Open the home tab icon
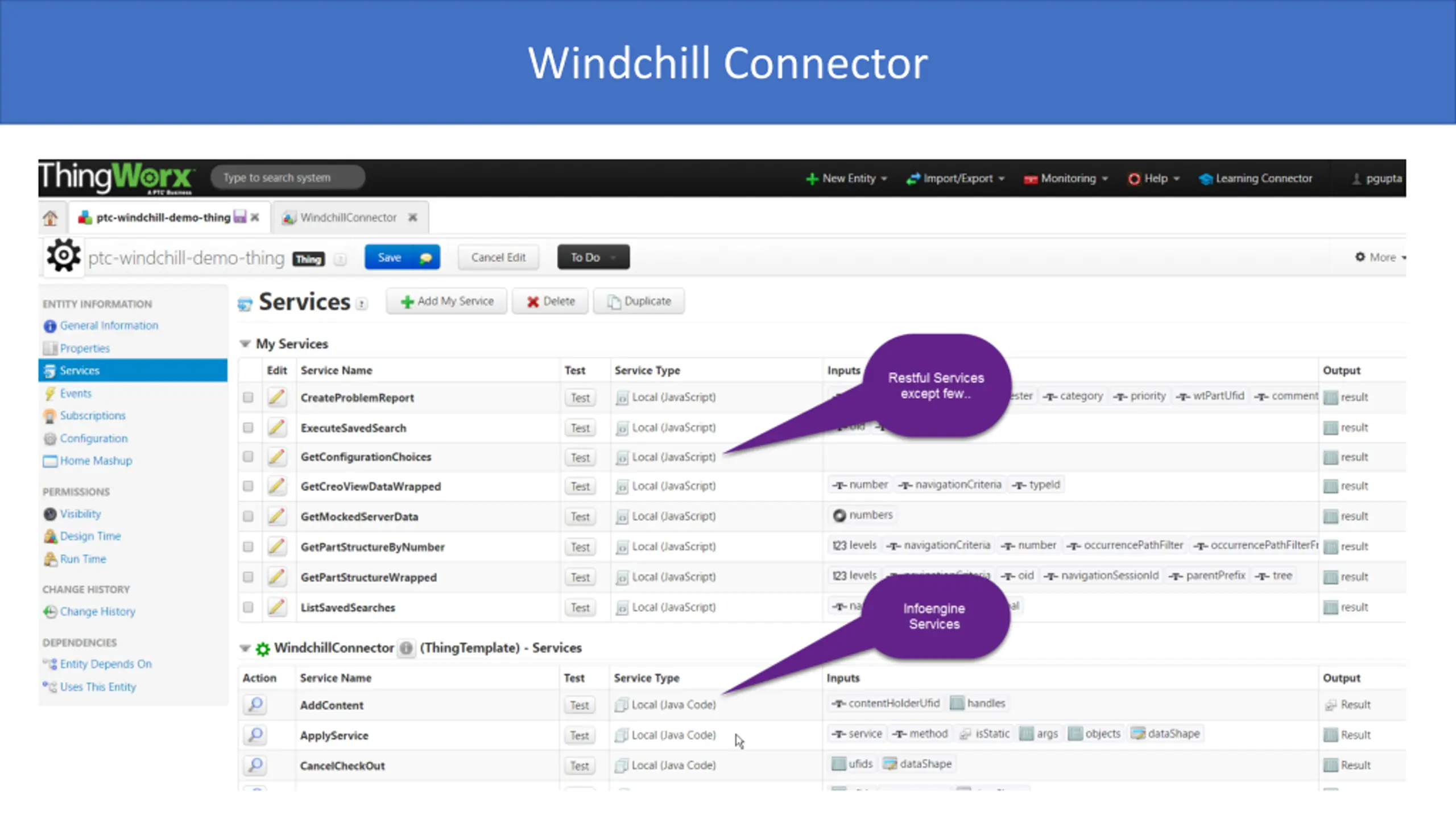The width and height of the screenshot is (1456, 819). click(x=50, y=218)
